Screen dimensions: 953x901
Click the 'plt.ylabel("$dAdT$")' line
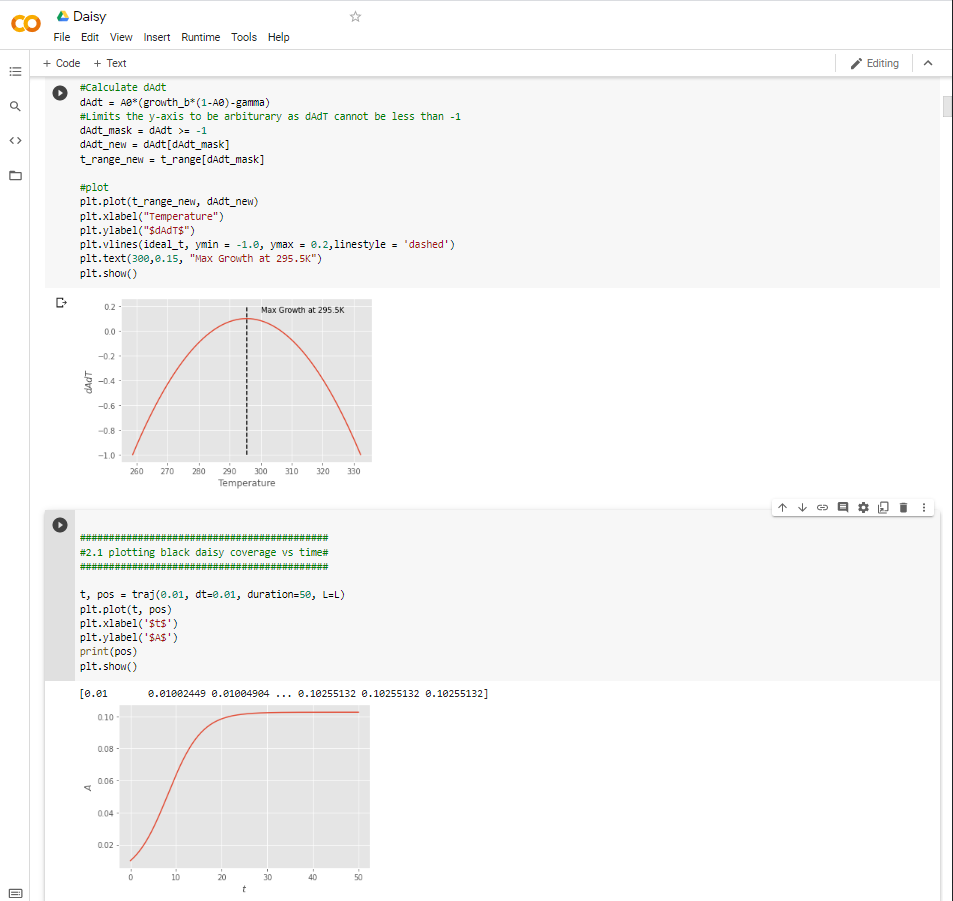tap(137, 230)
